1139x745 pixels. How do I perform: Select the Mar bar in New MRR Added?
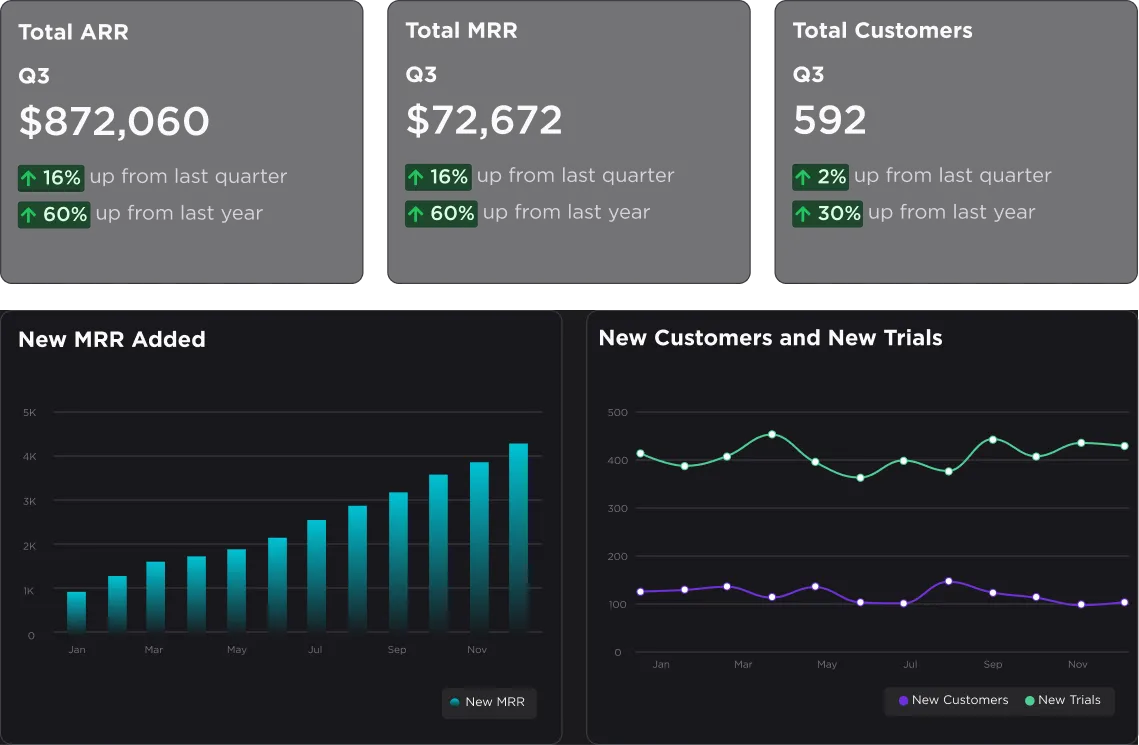tap(155, 597)
